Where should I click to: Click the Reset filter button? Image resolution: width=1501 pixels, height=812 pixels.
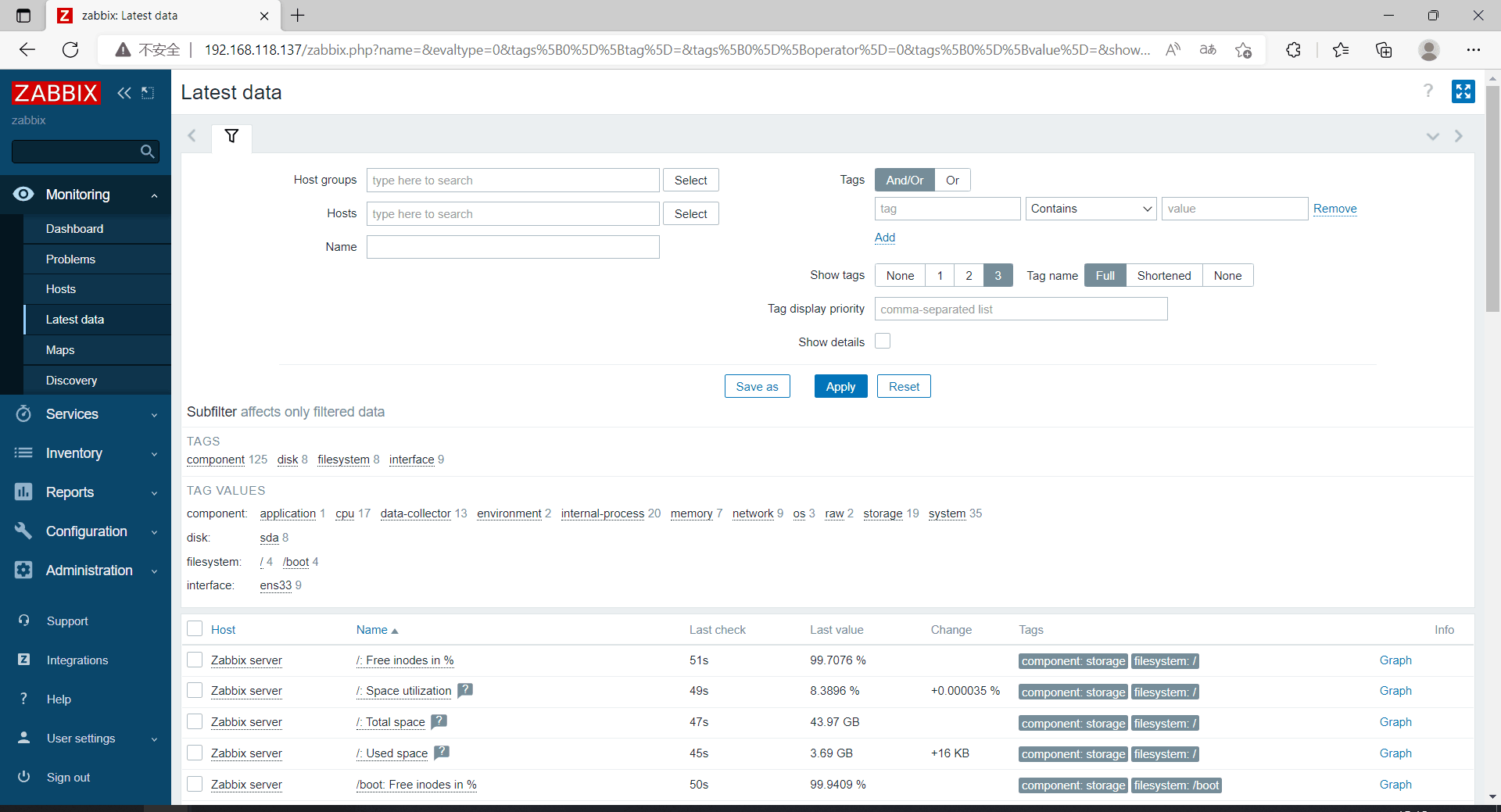pos(904,386)
